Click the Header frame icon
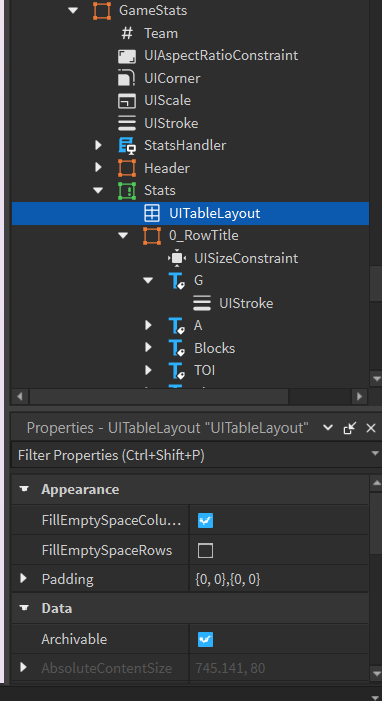Screen dimensions: 382x701 pyautogui.click(x=127, y=168)
